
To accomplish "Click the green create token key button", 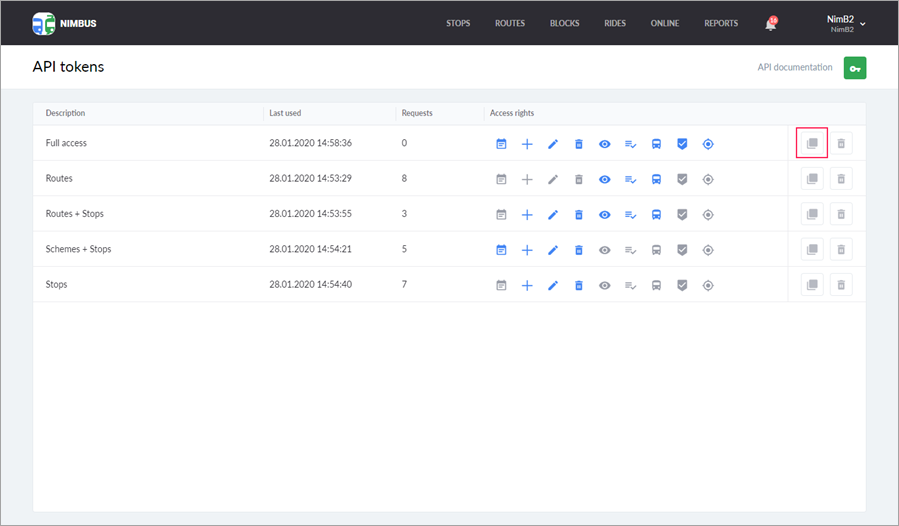I will tap(854, 68).
